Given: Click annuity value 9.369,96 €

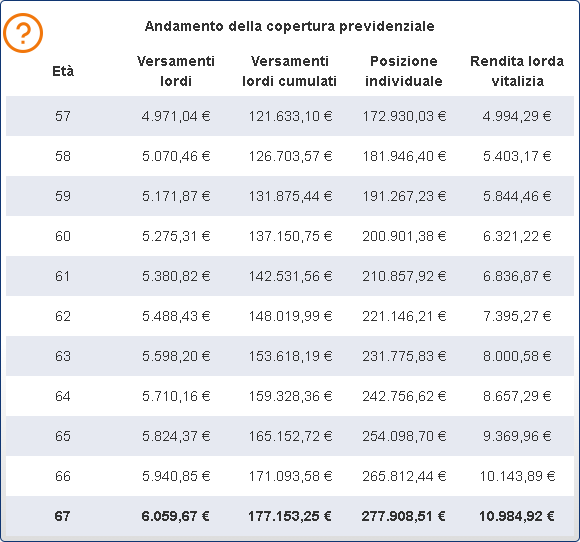Looking at the screenshot, I should point(517,436).
